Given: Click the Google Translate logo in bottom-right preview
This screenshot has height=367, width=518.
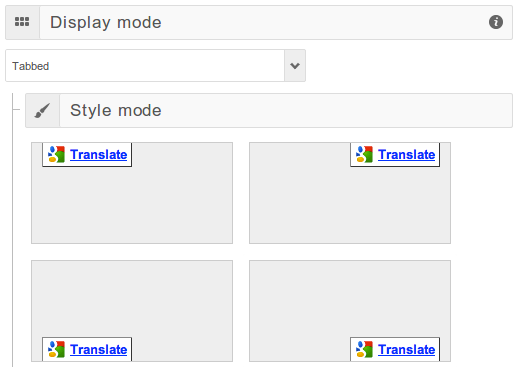Looking at the screenshot, I should [x=364, y=349].
